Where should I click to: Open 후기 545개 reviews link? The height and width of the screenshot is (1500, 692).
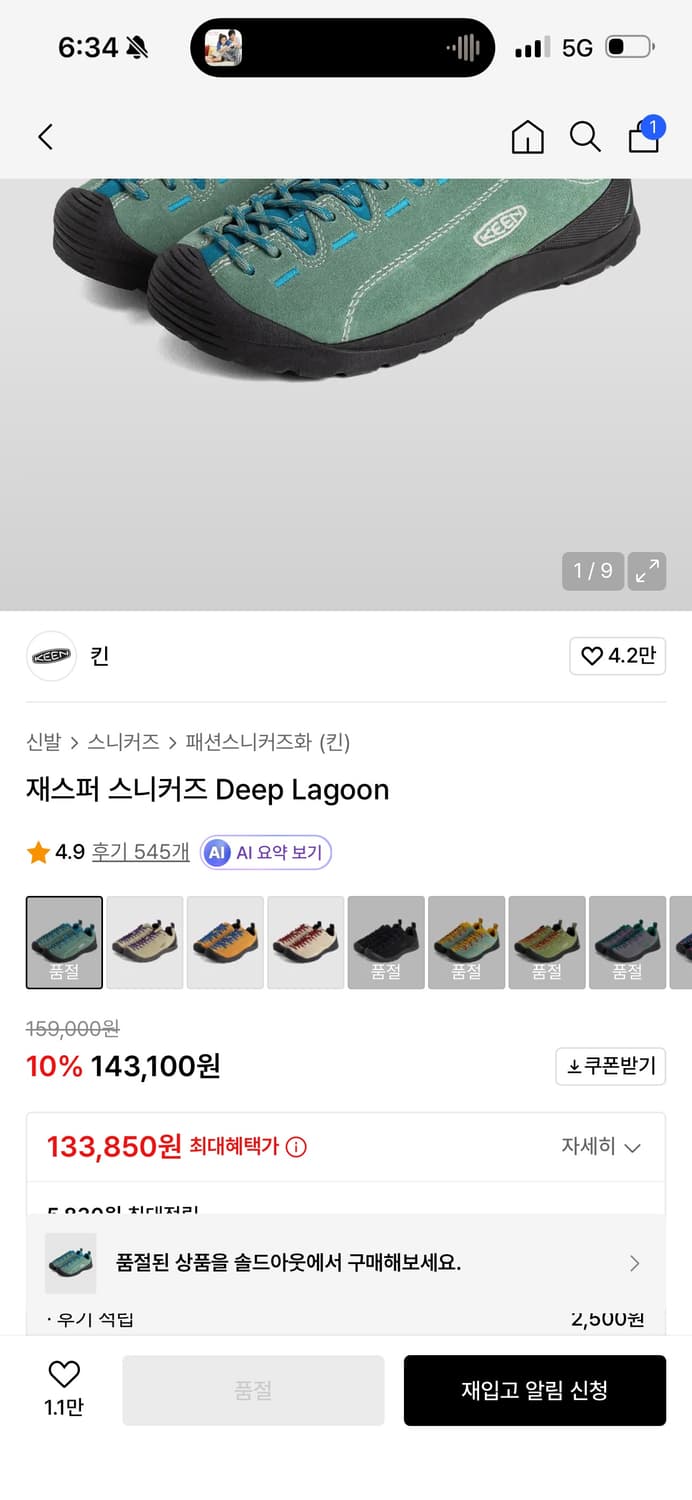139,852
